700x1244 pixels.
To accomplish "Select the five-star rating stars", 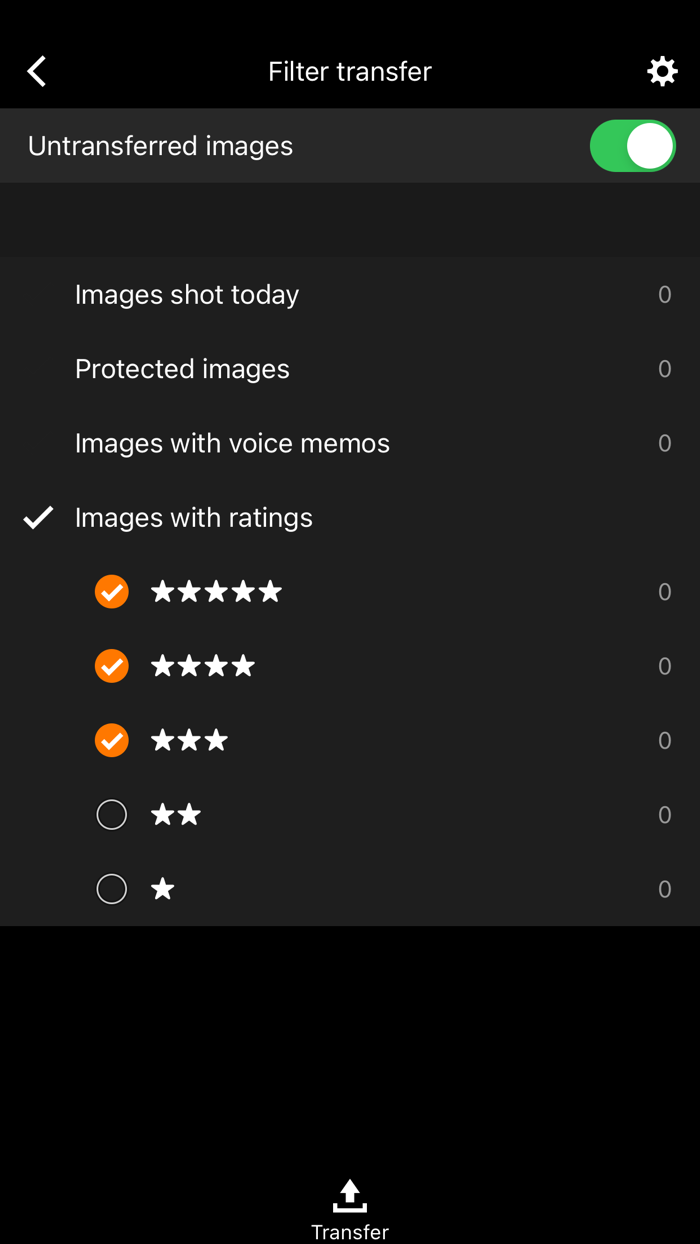I will click(x=216, y=591).
